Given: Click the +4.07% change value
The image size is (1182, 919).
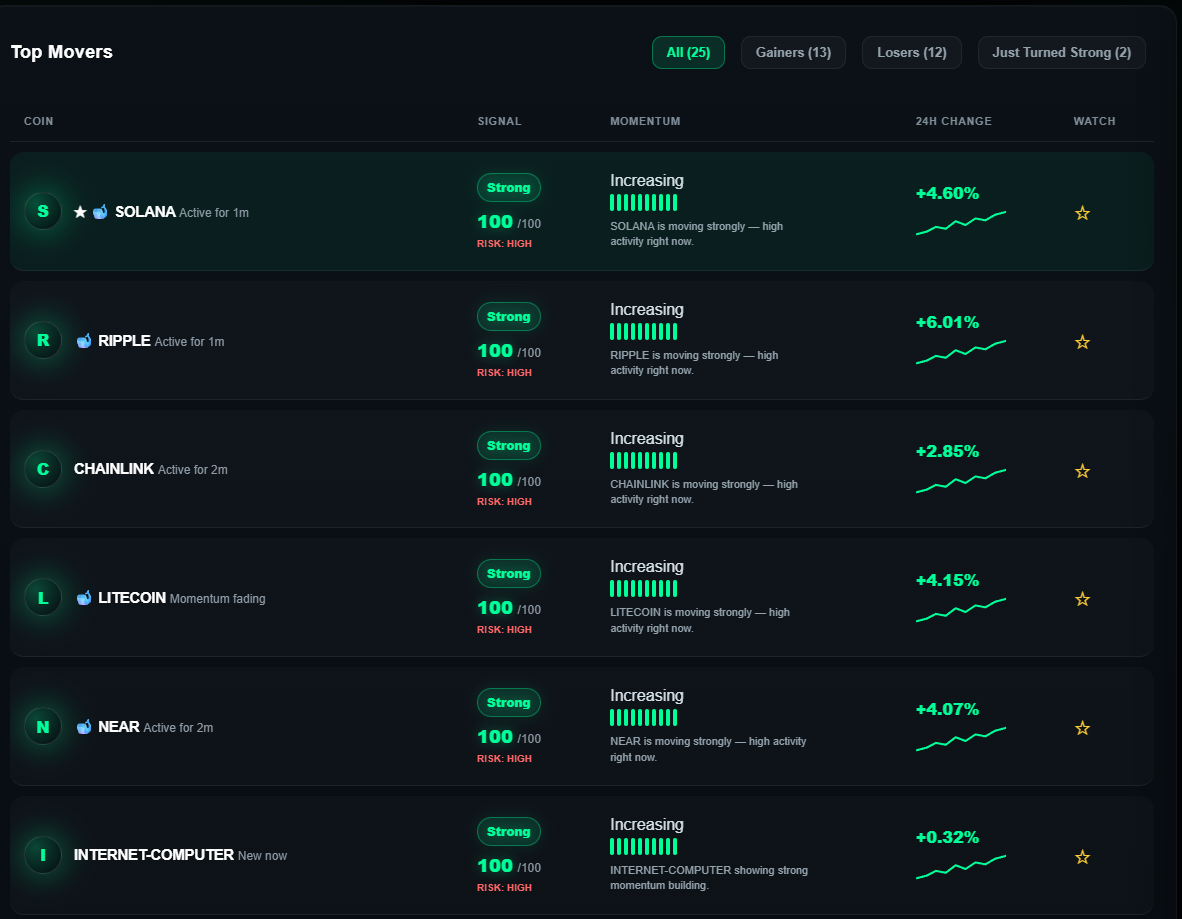Looking at the screenshot, I should pyautogui.click(x=948, y=709).
